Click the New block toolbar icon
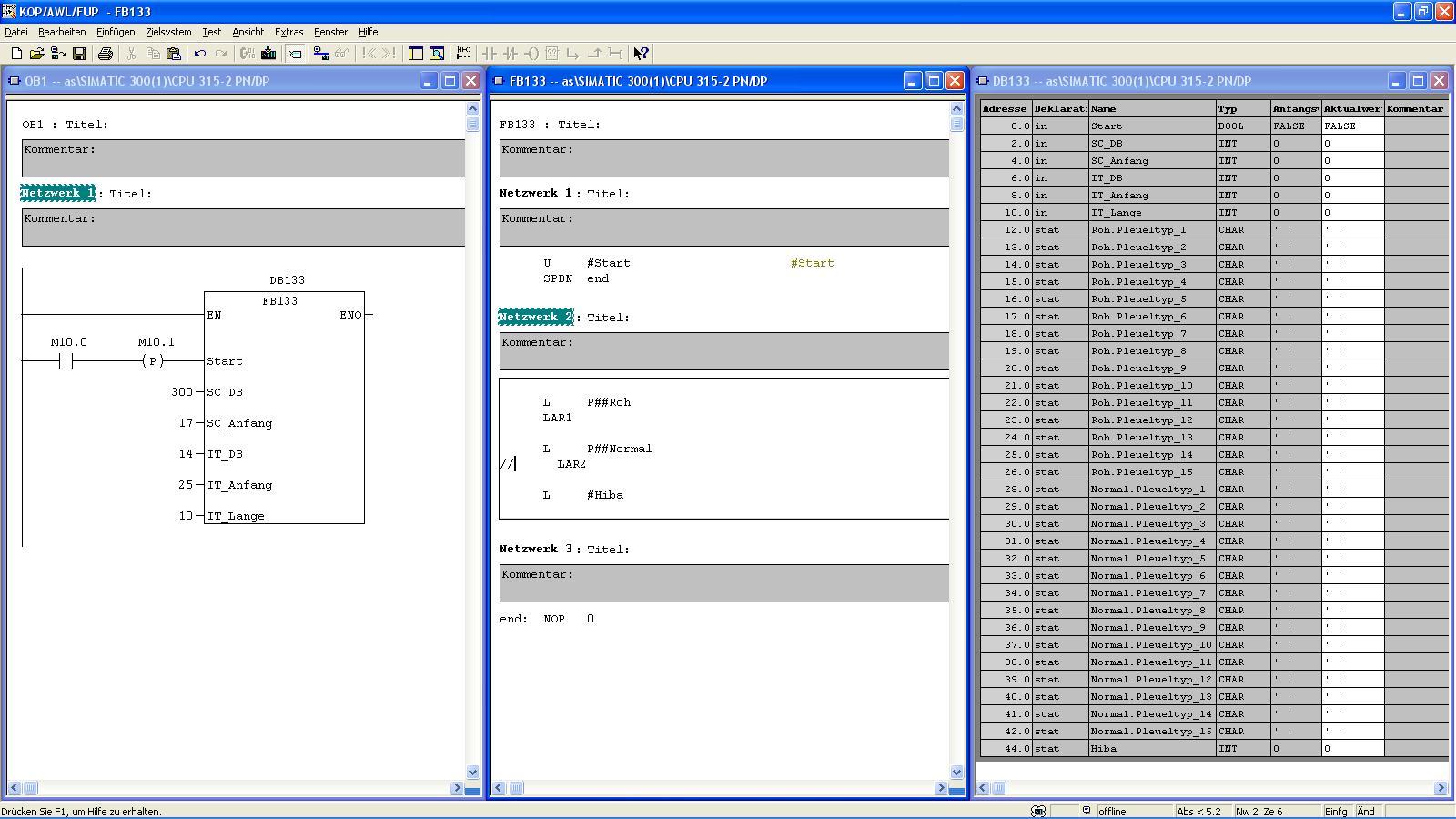 click(x=16, y=54)
